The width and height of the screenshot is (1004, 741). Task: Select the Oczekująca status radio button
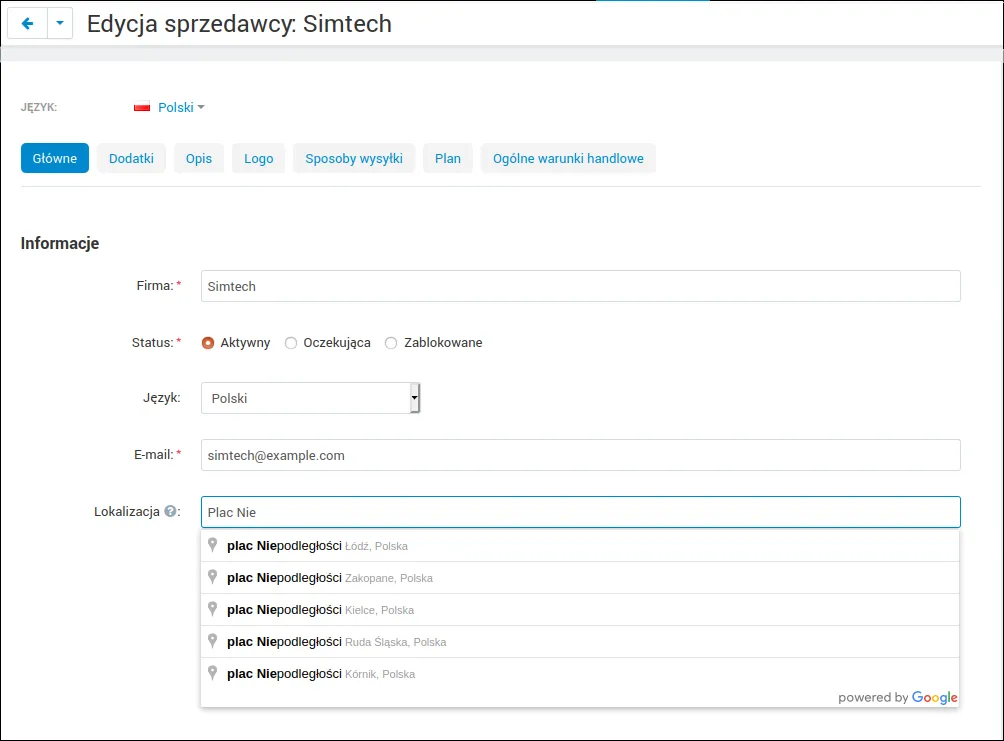coord(291,343)
